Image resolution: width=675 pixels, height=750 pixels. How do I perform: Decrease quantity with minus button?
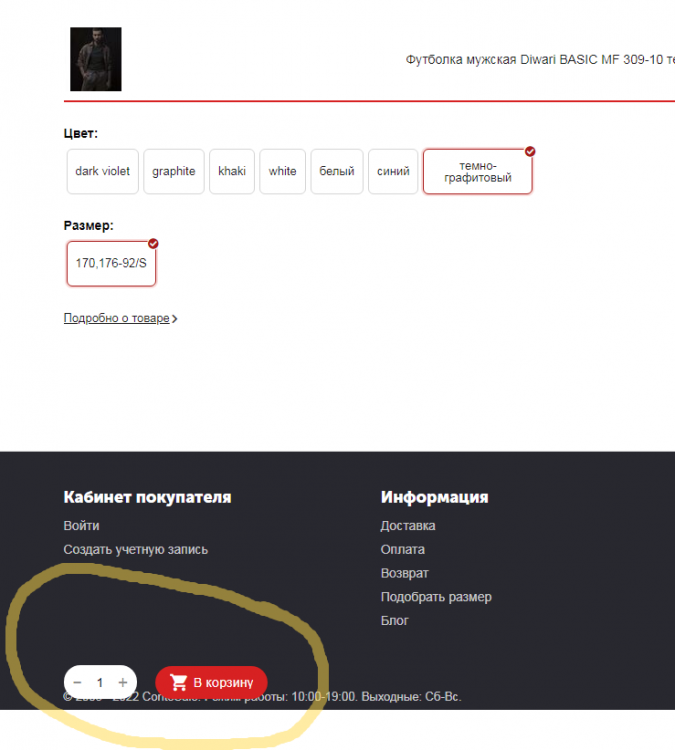click(x=78, y=682)
